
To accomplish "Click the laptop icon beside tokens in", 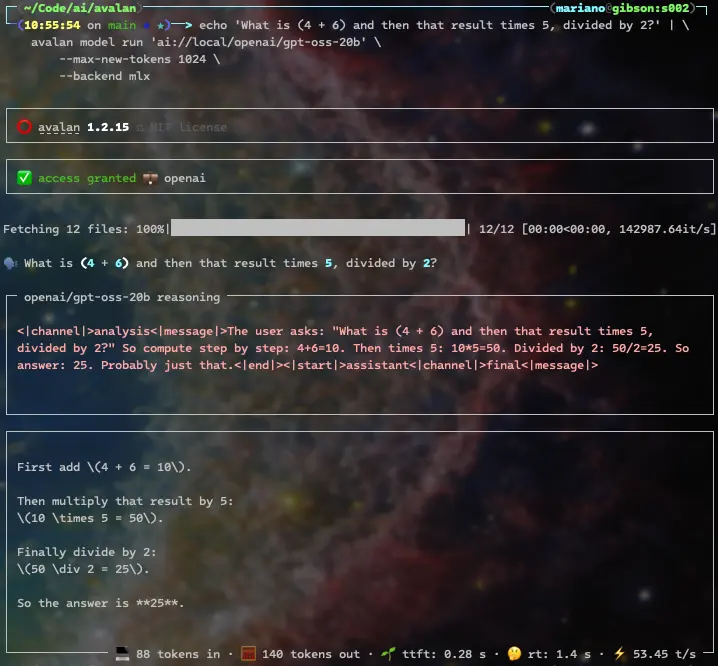I will pyautogui.click(x=122, y=654).
